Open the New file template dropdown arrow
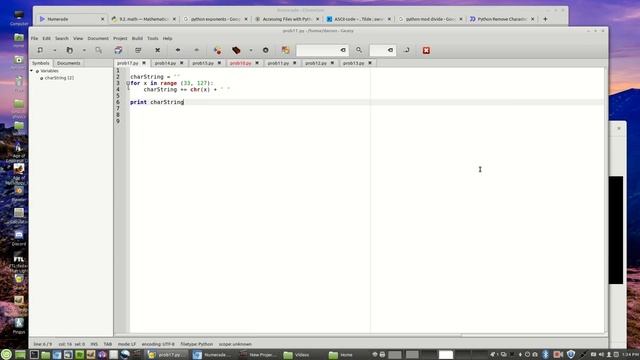640x360 pixels. [54, 50]
